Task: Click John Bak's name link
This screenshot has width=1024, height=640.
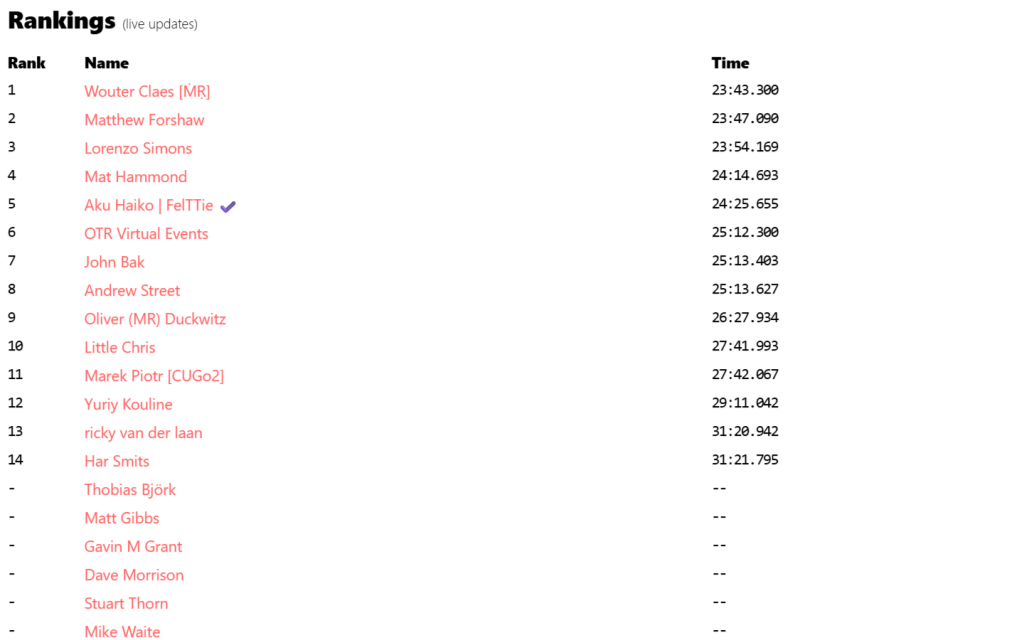Action: 114,262
